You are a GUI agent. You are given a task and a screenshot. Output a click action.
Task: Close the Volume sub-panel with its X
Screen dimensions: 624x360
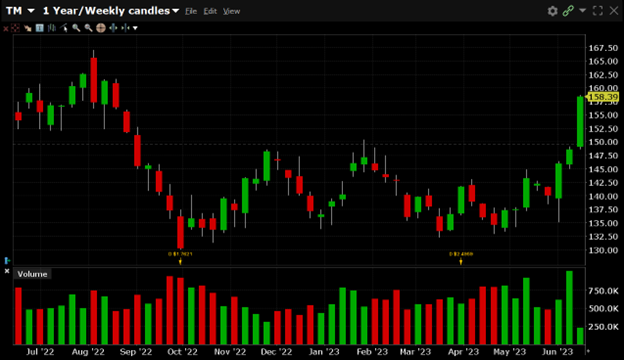pos(7,271)
